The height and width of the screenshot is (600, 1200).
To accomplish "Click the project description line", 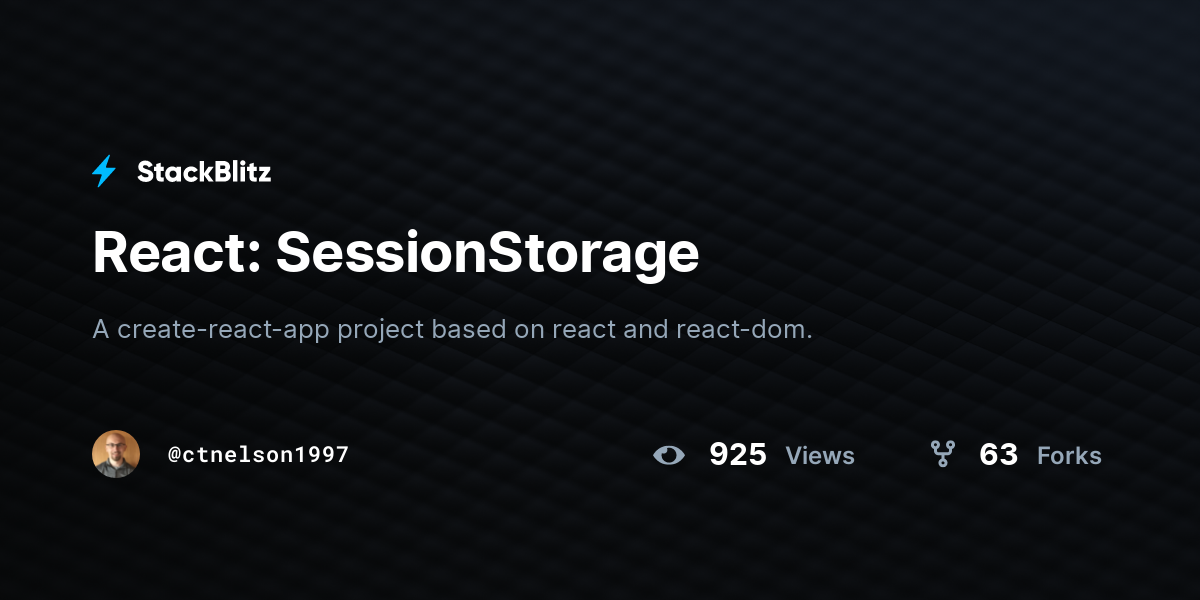I will (453, 329).
